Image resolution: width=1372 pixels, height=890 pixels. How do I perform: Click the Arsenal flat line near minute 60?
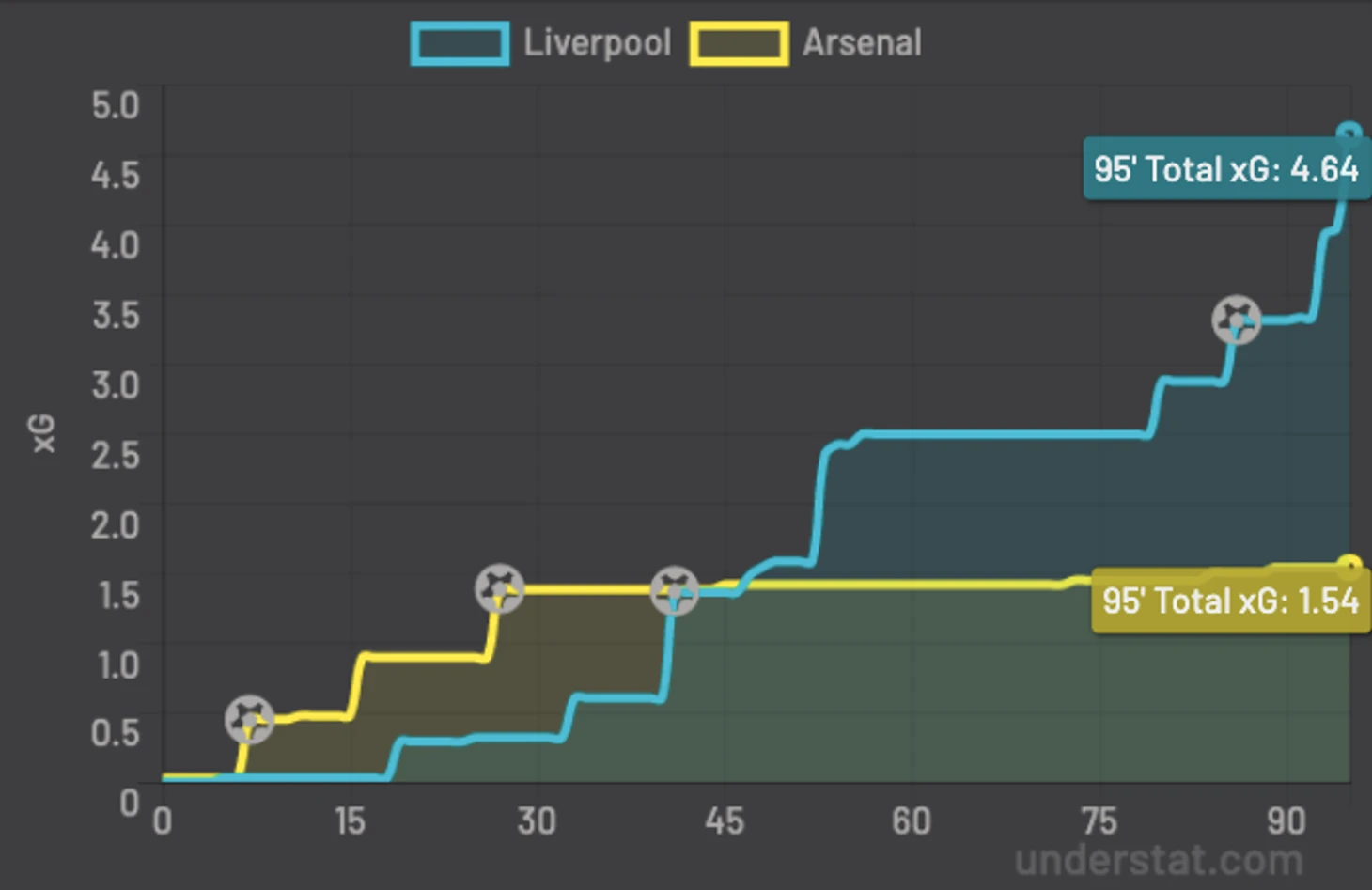pyautogui.click(x=911, y=586)
